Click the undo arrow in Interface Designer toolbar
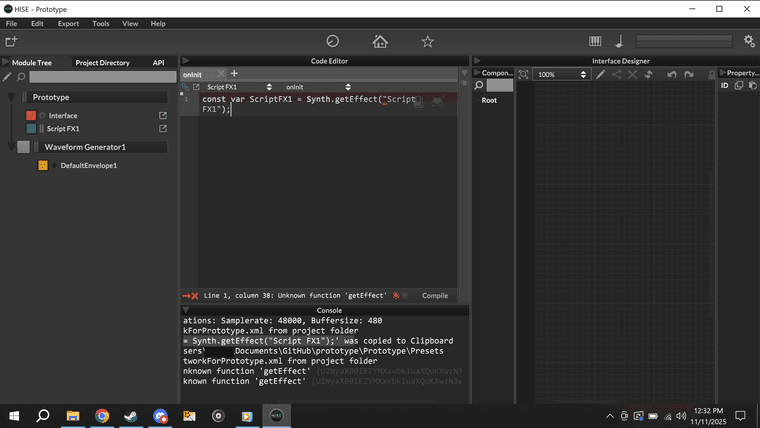Image resolution: width=760 pixels, height=428 pixels. click(672, 74)
